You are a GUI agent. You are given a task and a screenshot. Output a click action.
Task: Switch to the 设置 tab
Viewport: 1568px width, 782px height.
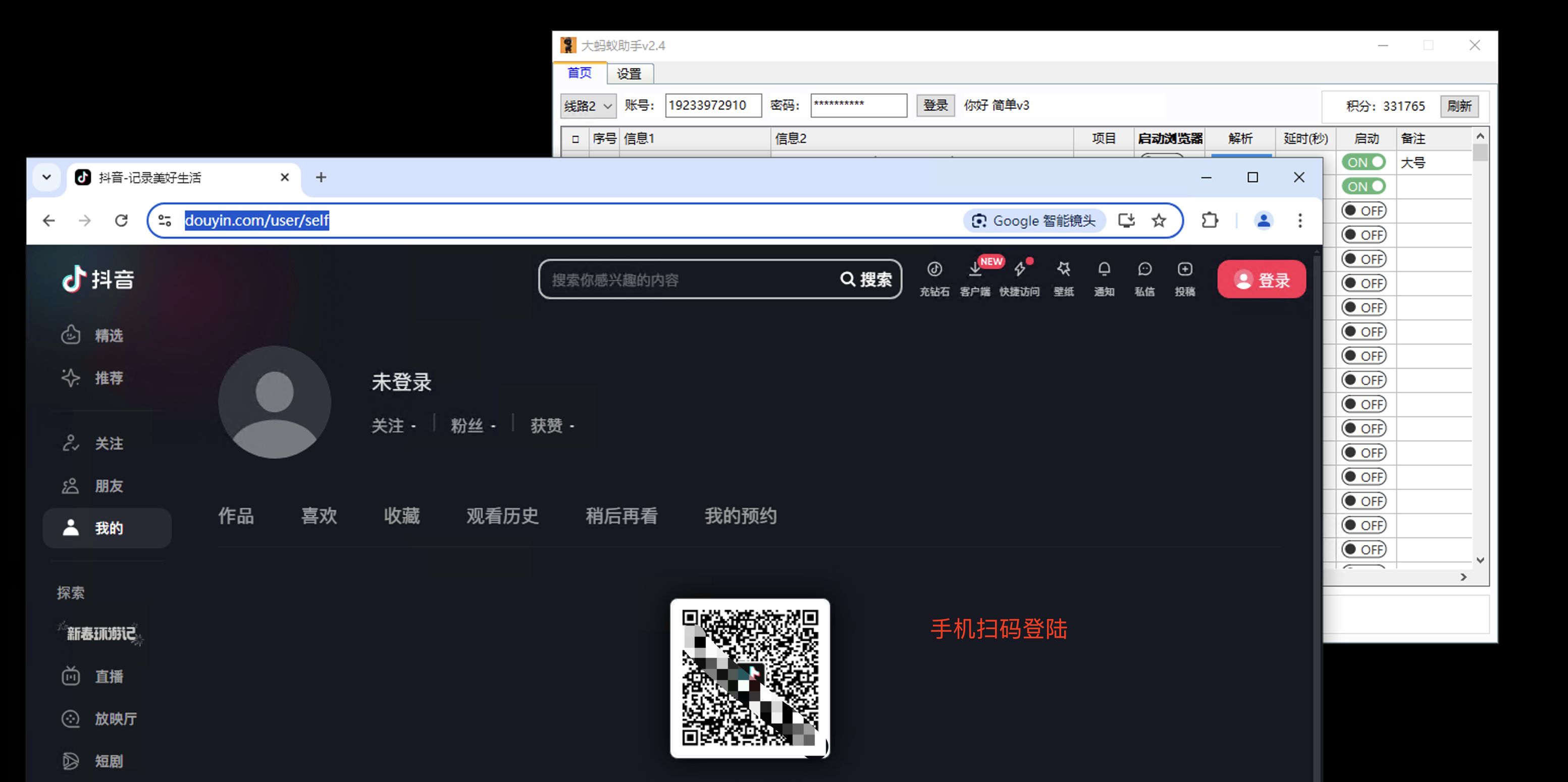(x=629, y=74)
